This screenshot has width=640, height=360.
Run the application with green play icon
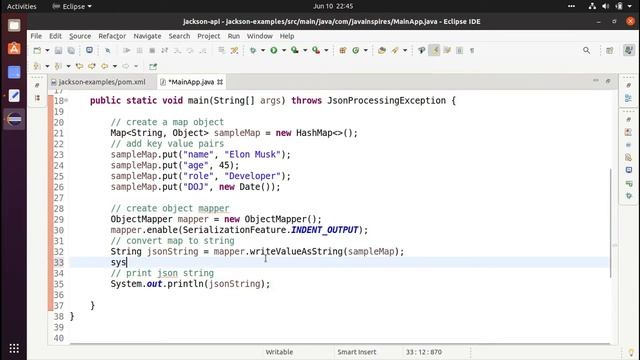[x=274, y=50]
